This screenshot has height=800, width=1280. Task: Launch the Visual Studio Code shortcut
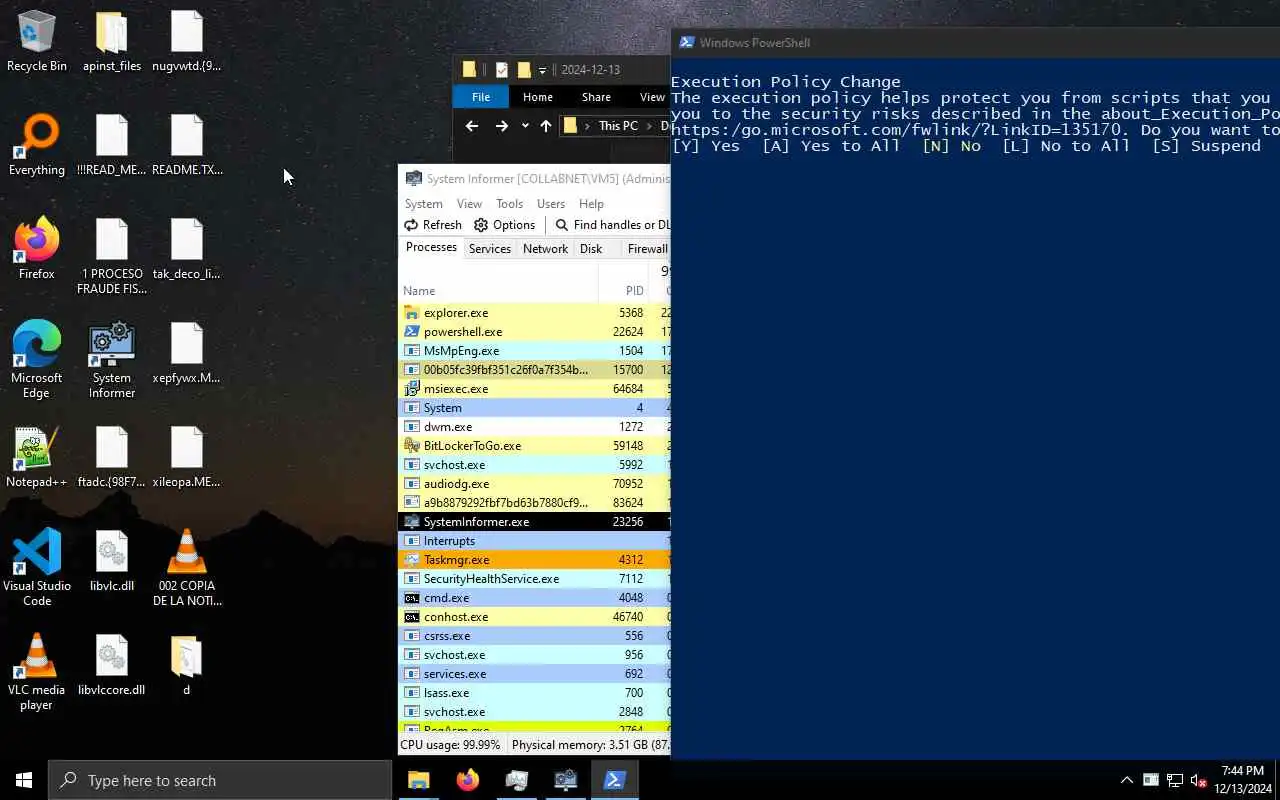click(x=37, y=569)
